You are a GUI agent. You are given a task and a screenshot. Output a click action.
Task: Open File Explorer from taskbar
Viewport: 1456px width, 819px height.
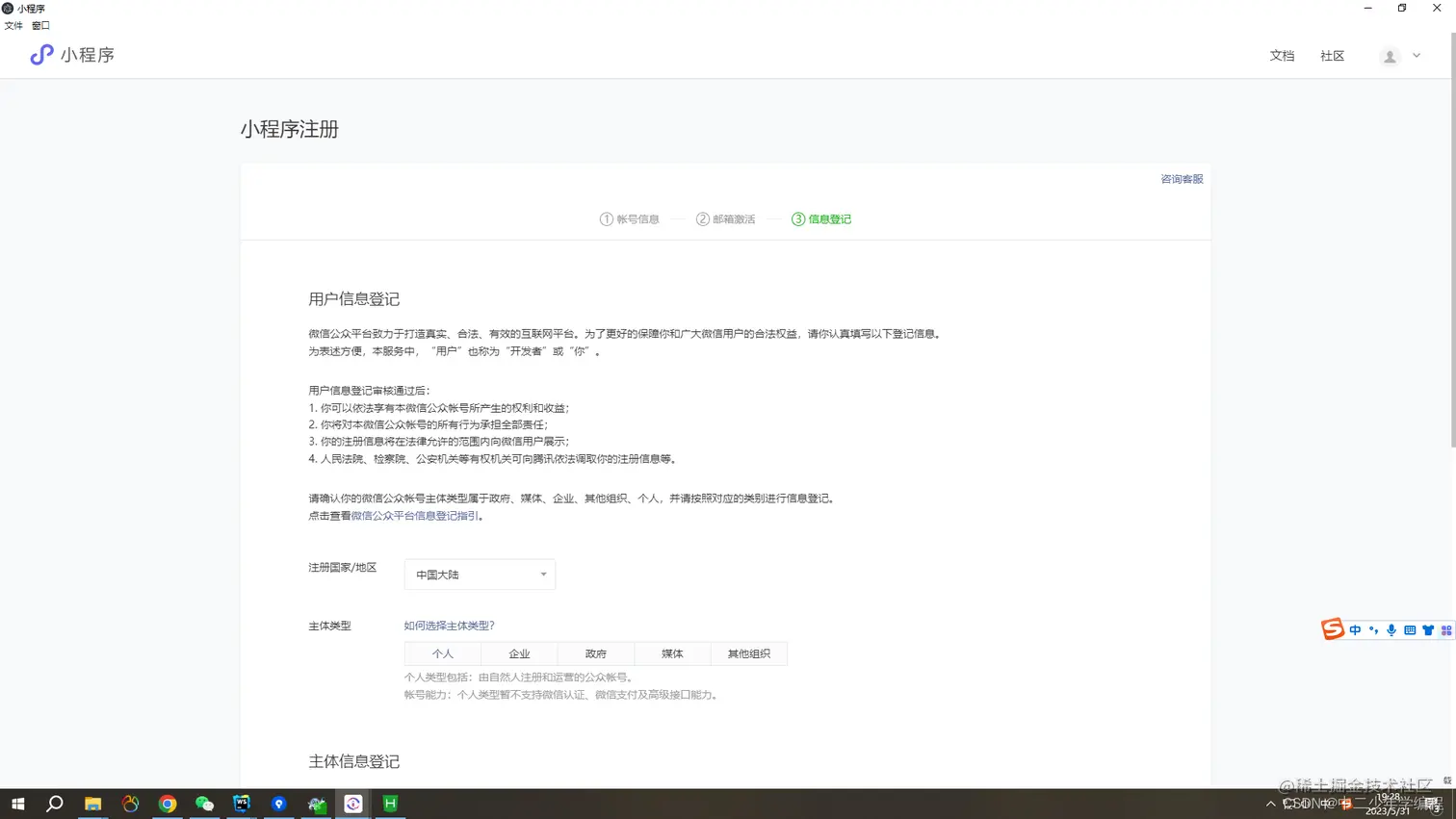92,804
